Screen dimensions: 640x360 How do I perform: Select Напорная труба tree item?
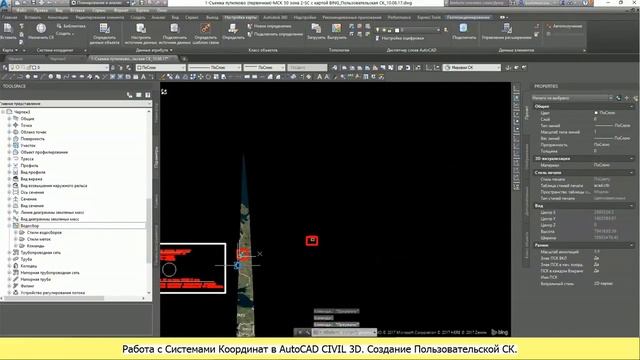point(36,280)
